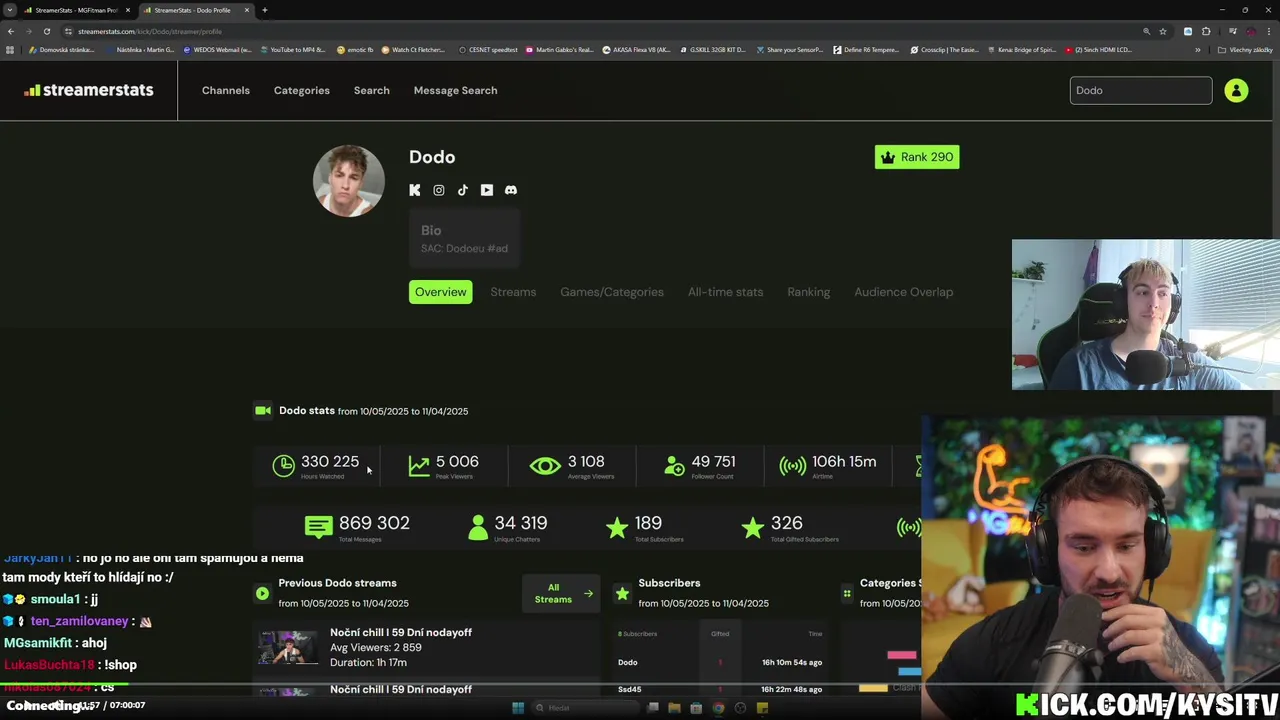Open the YouTube to MP4 bookmark

coord(294,50)
